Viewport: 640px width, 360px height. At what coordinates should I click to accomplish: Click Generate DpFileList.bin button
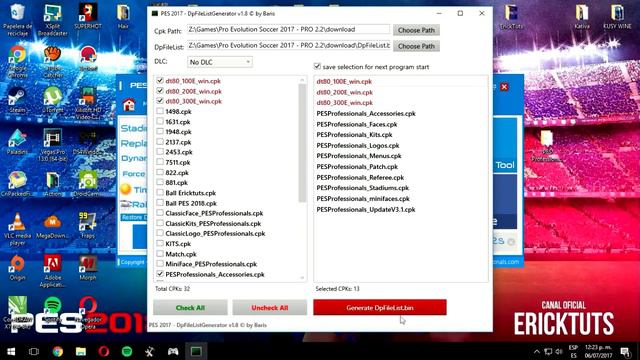pyautogui.click(x=380, y=307)
